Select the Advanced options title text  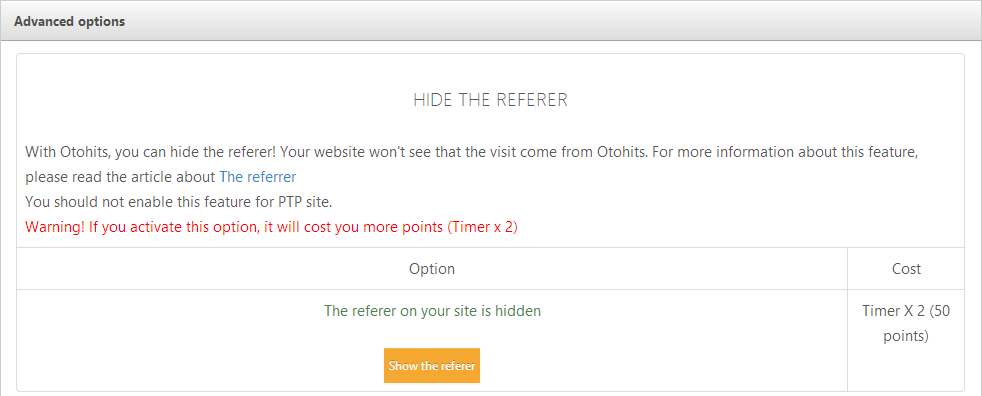point(70,21)
